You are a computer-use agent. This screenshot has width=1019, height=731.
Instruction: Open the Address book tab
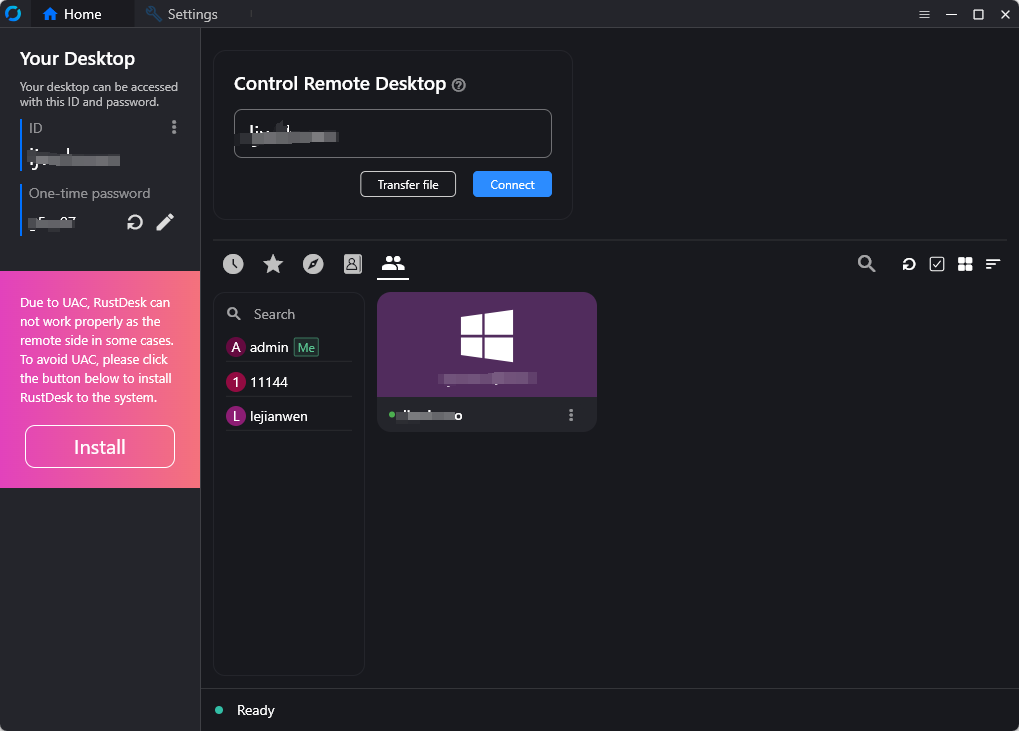352,264
